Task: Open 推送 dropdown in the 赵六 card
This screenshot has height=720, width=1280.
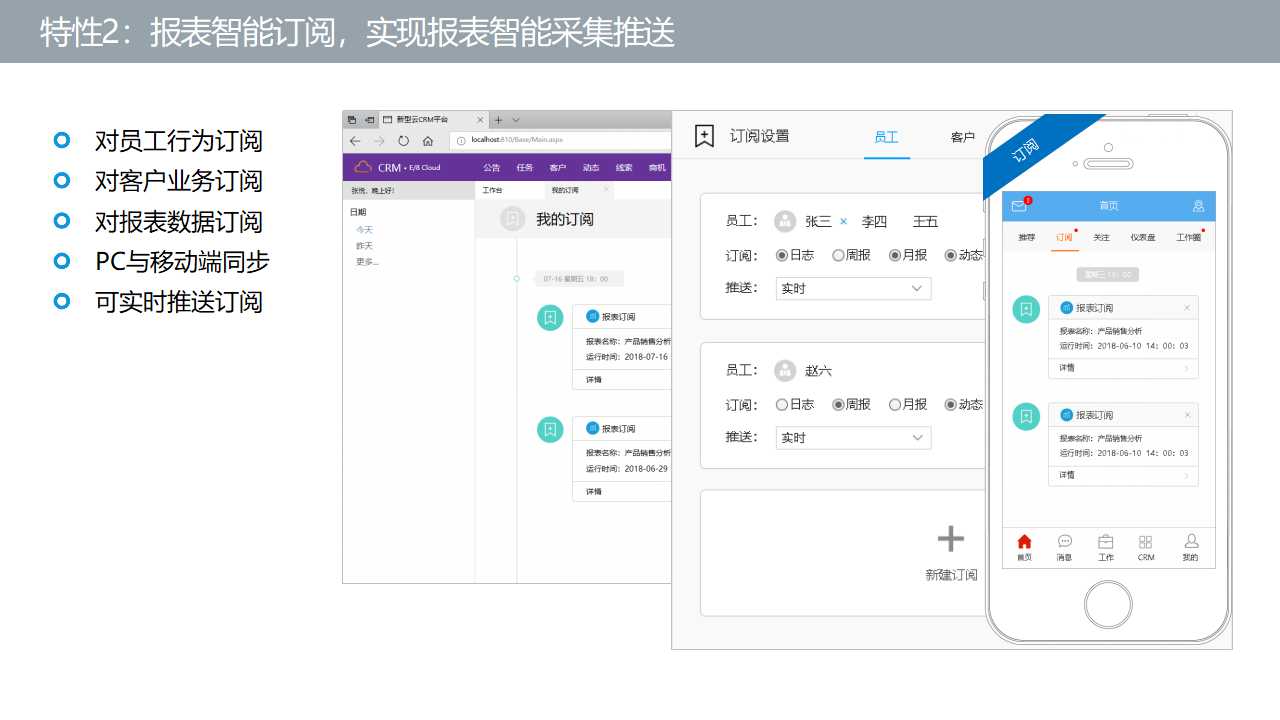Action: pyautogui.click(x=853, y=438)
